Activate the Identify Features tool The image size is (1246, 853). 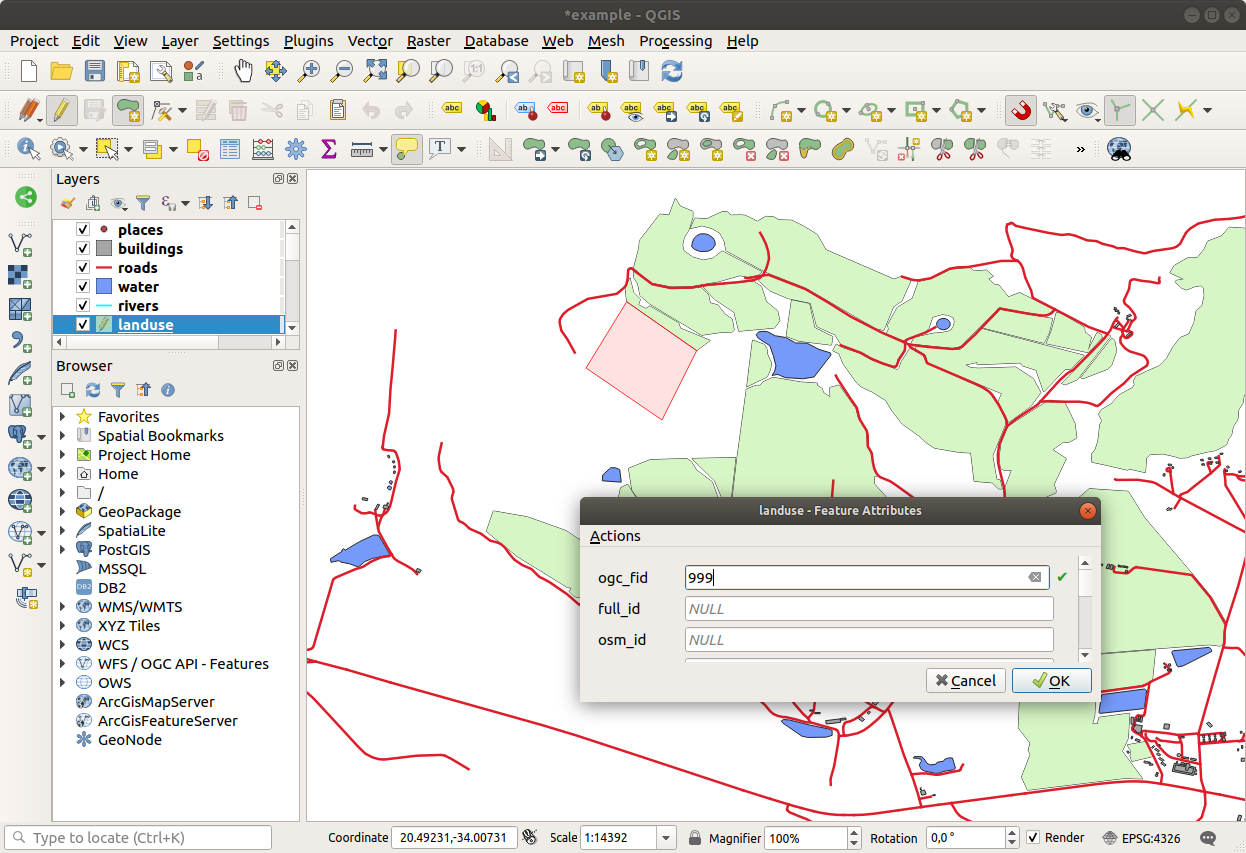(x=27, y=148)
